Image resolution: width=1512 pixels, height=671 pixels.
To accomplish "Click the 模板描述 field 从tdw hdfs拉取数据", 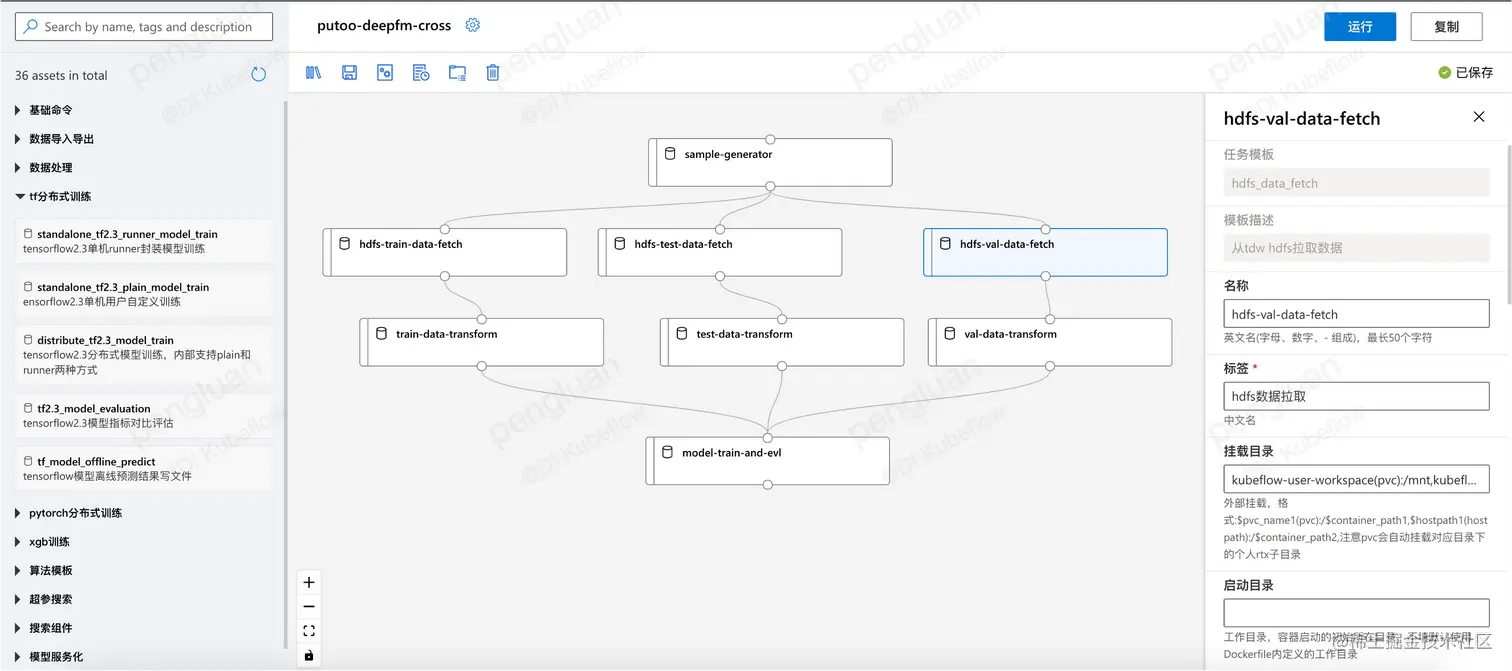I will [x=1356, y=248].
